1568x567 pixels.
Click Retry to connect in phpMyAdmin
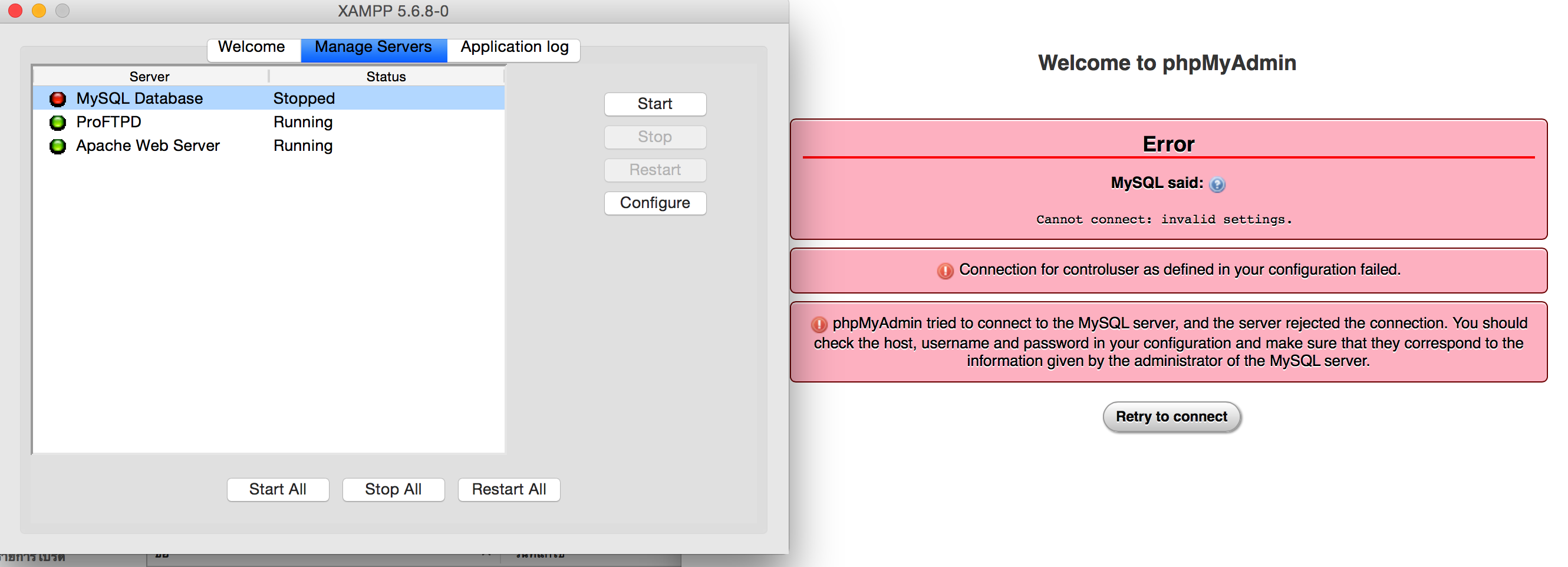pyautogui.click(x=1171, y=417)
